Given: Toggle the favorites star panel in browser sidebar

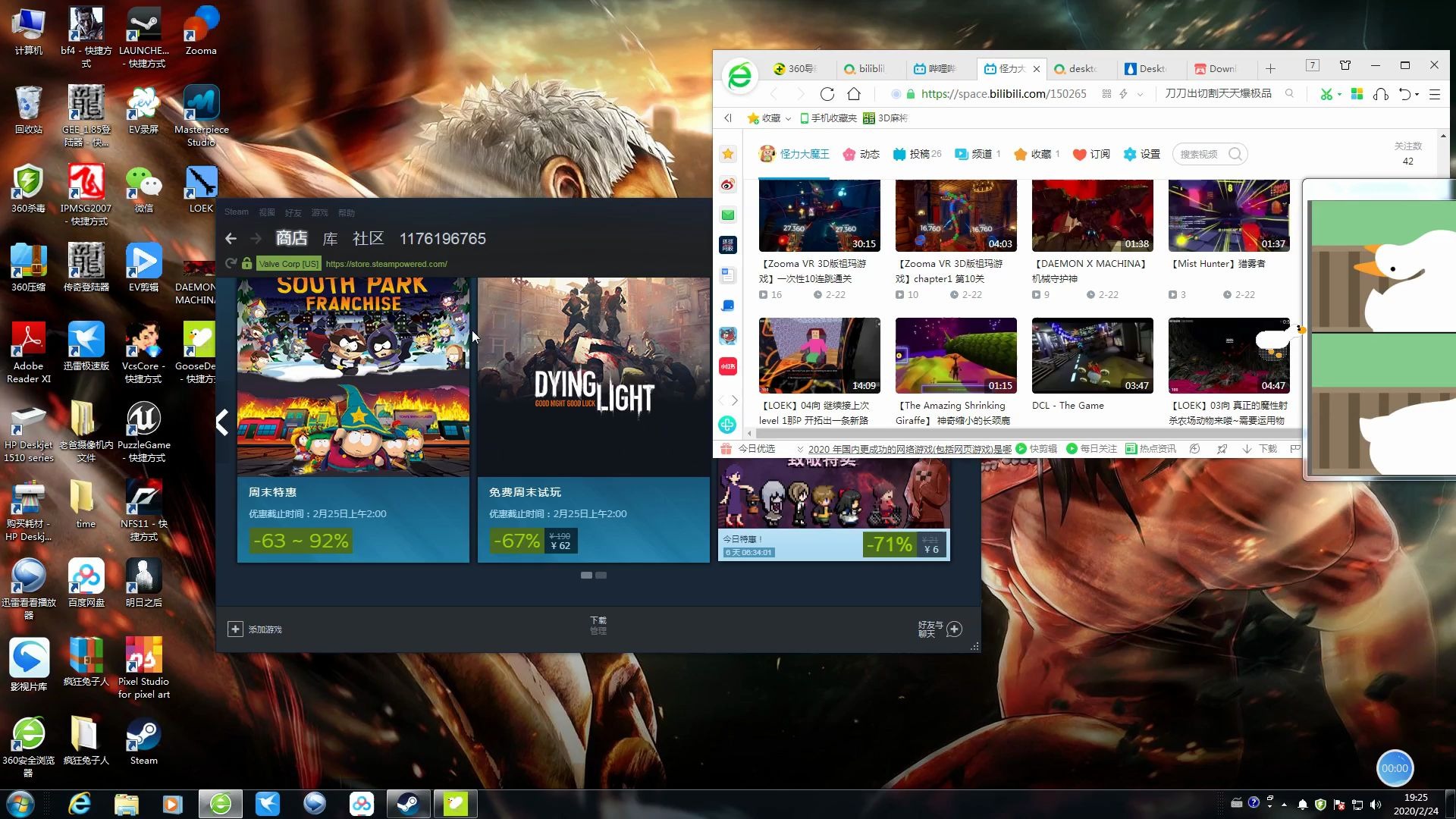Looking at the screenshot, I should click(x=727, y=153).
